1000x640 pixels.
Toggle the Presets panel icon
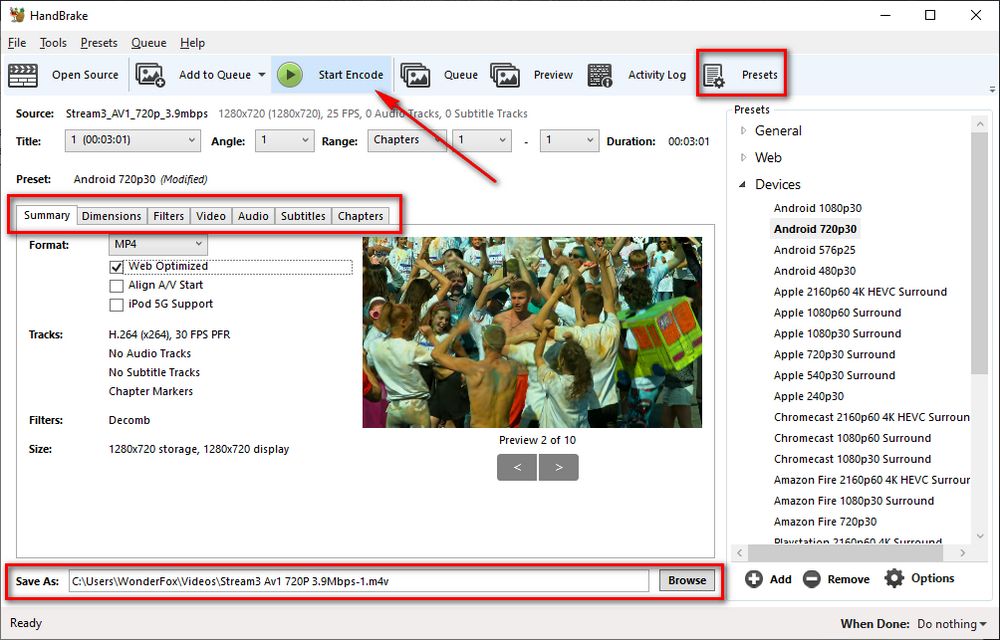[x=714, y=75]
